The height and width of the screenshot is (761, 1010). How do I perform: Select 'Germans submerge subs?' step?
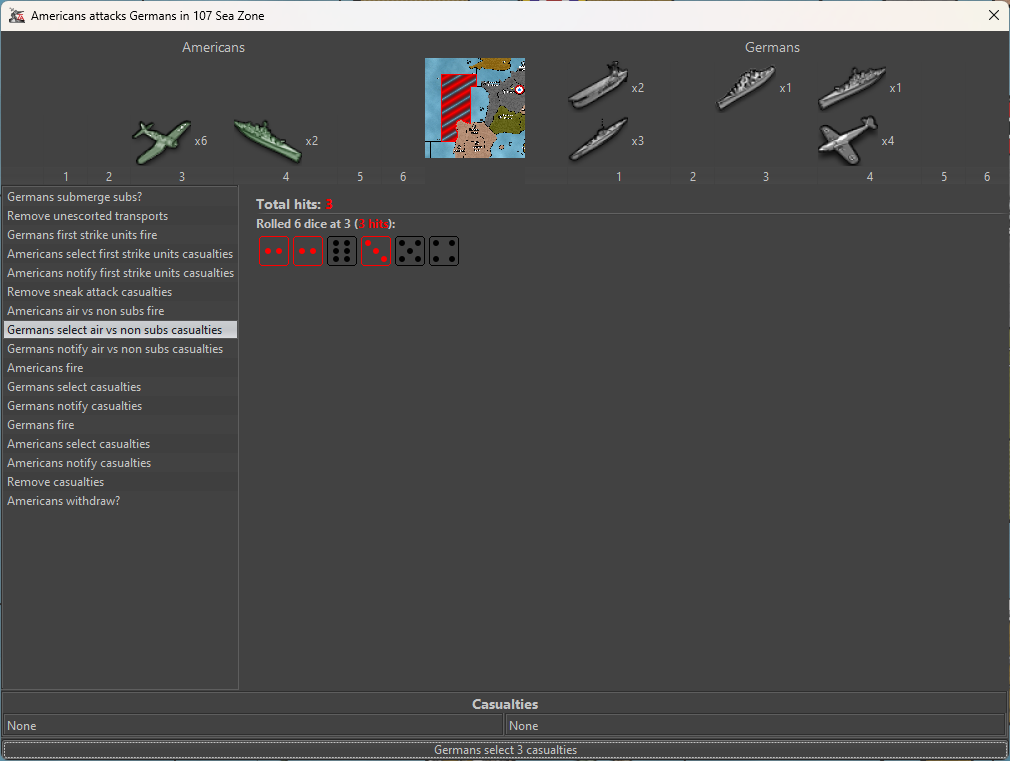[75, 197]
